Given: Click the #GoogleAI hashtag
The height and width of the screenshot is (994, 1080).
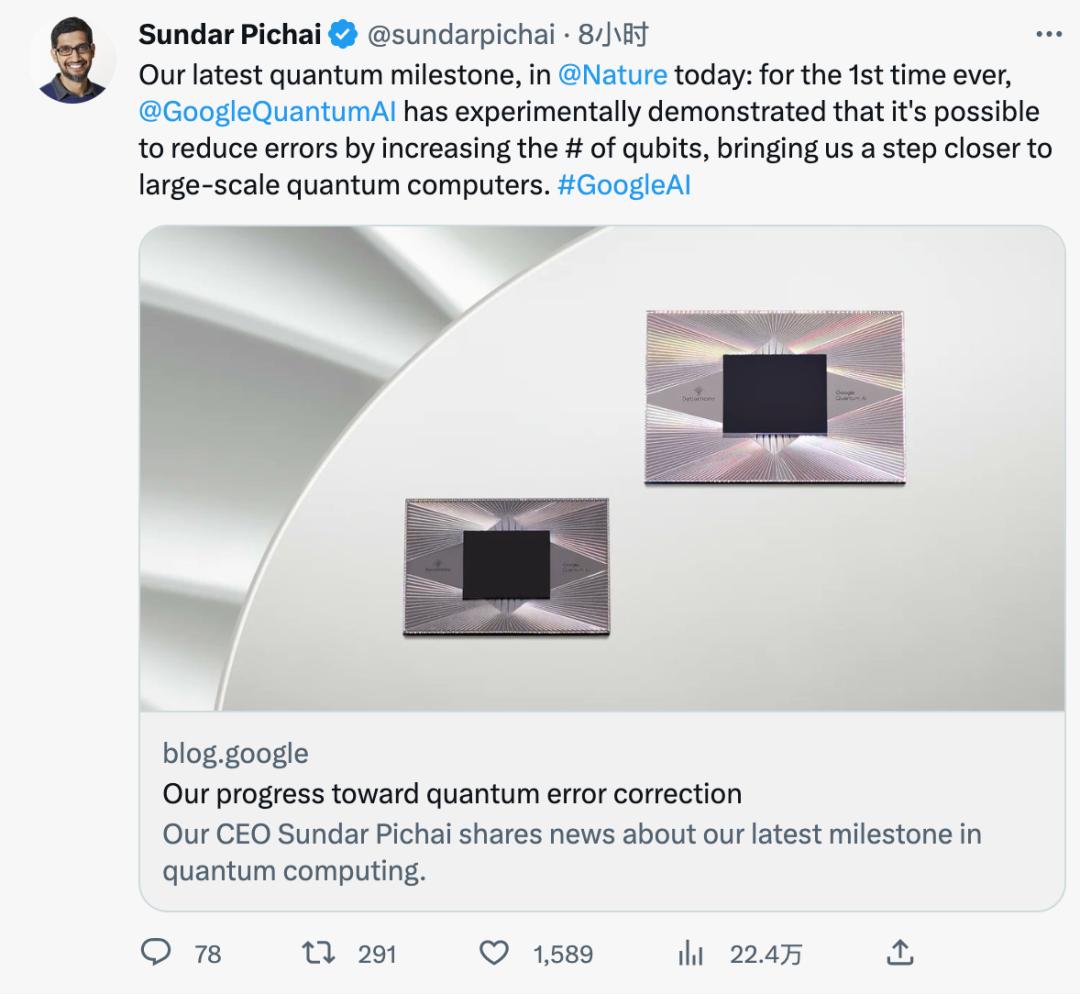Looking at the screenshot, I should [623, 185].
